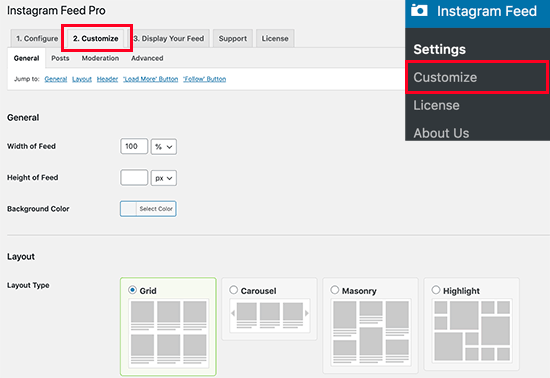550x378 pixels.
Task: Select the Posts sub-tab
Action: click(x=60, y=58)
